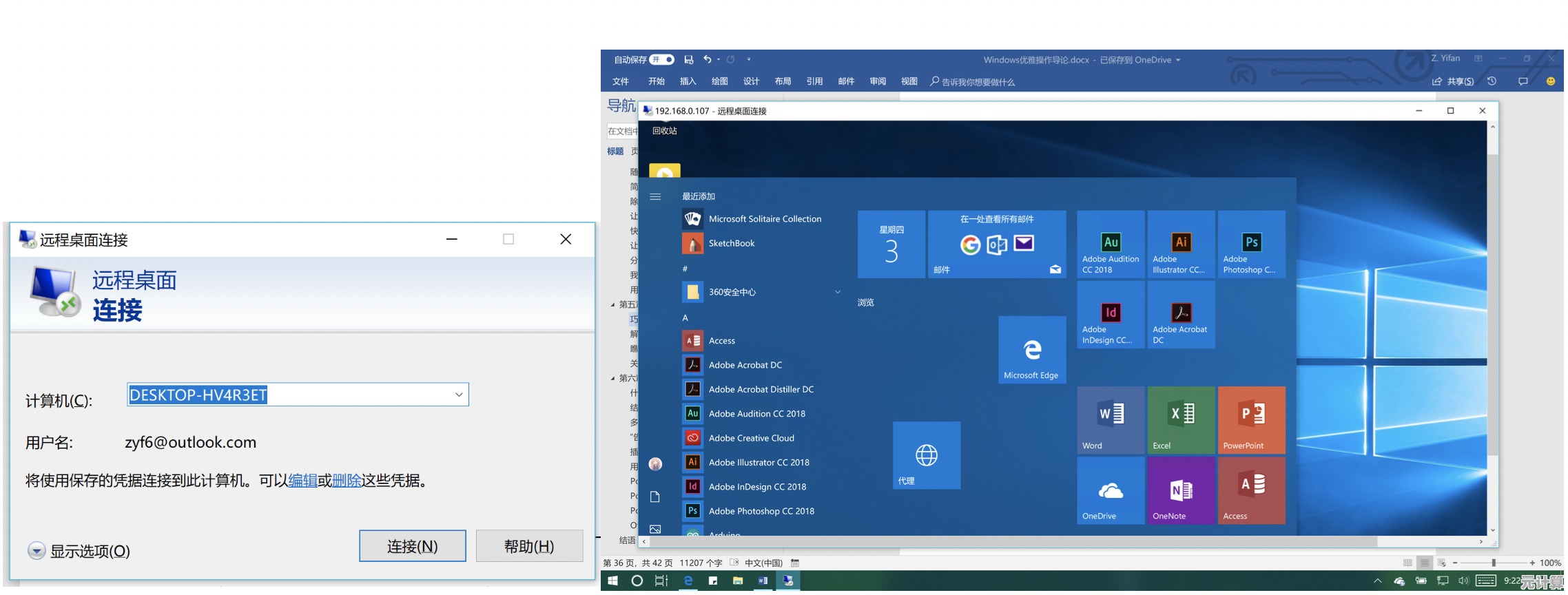Open the OneNote tile in Start menu
This screenshot has width=1568, height=595.
tap(1181, 490)
